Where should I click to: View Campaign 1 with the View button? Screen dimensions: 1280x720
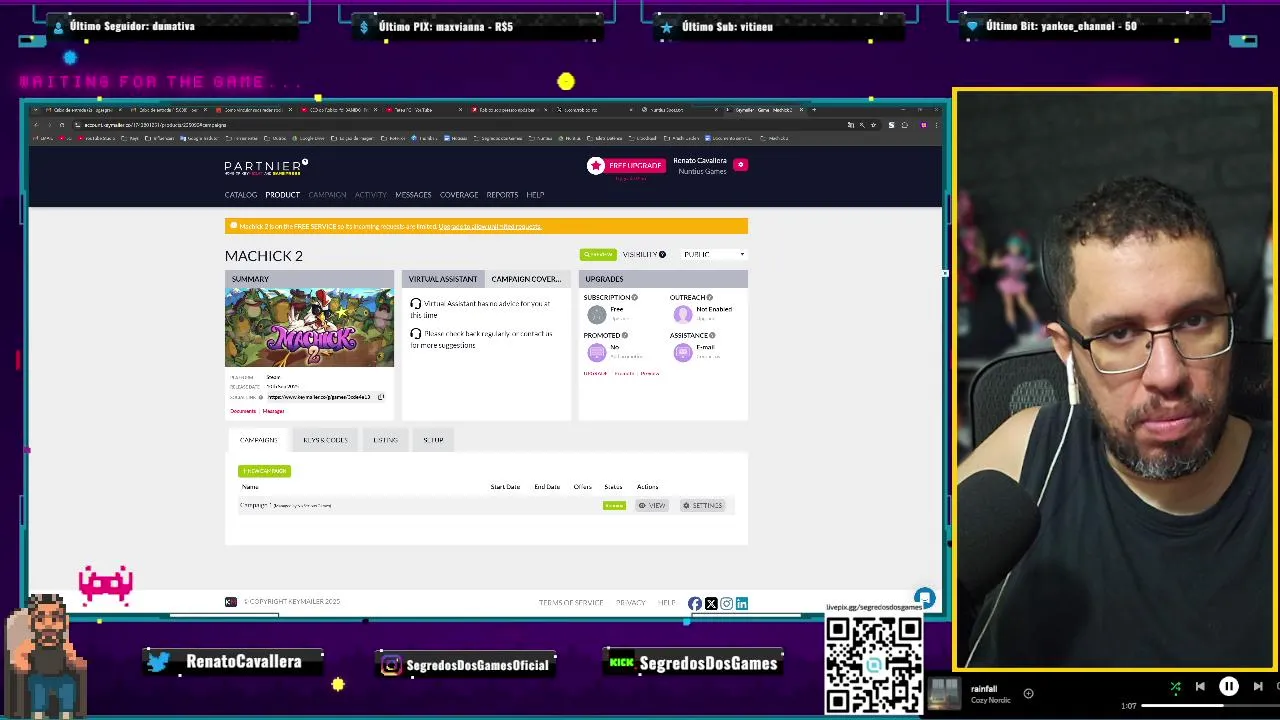pyautogui.click(x=652, y=505)
